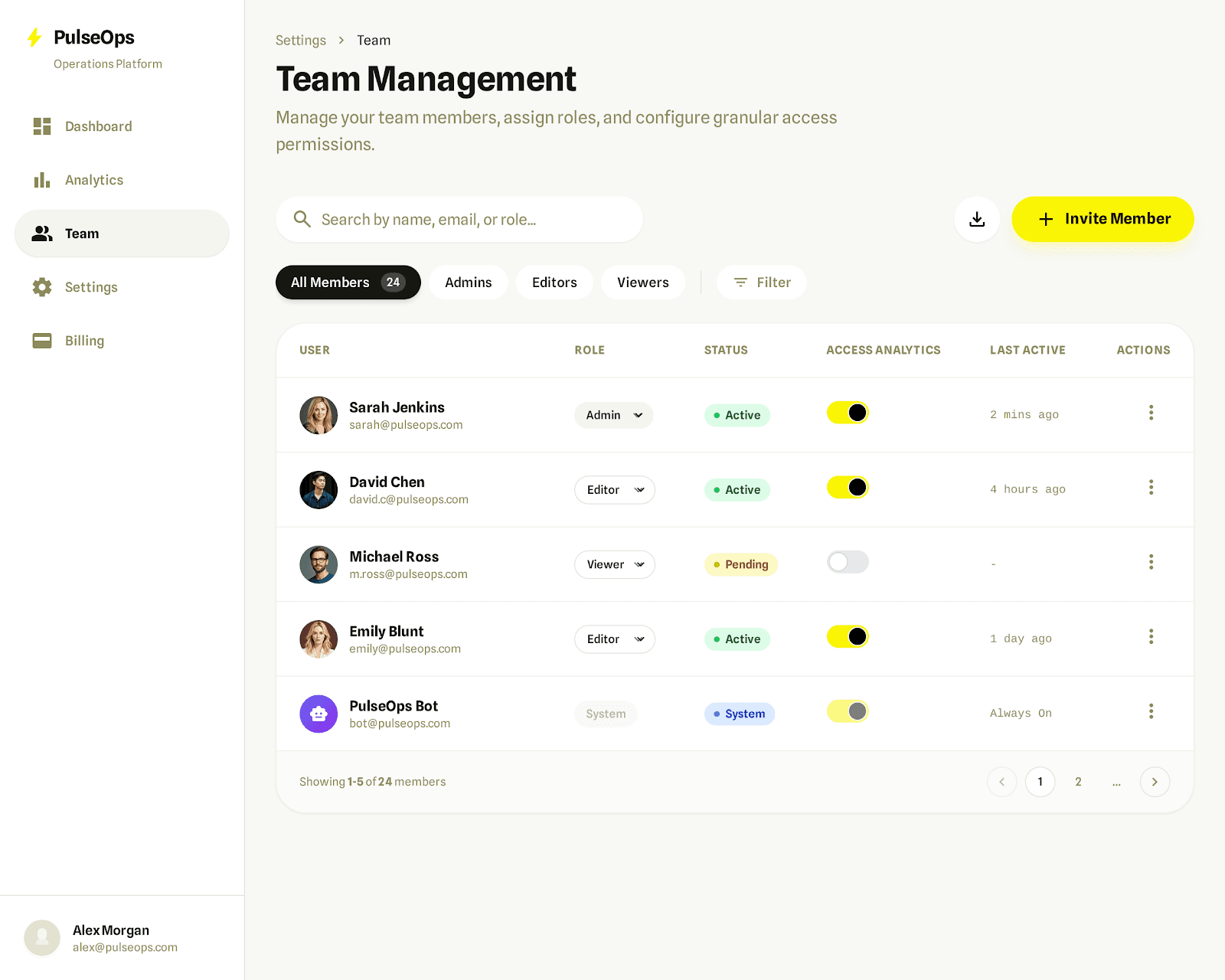Toggle analytics access for PulseOps Bot
The height and width of the screenshot is (980, 1225).
tap(847, 711)
